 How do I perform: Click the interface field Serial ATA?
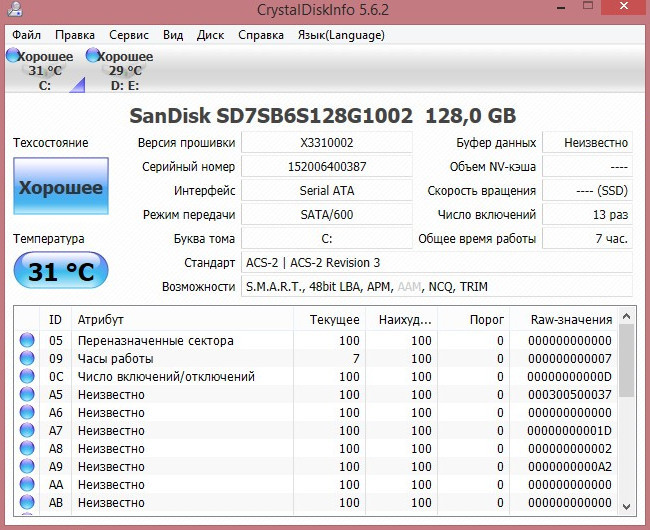point(327,191)
